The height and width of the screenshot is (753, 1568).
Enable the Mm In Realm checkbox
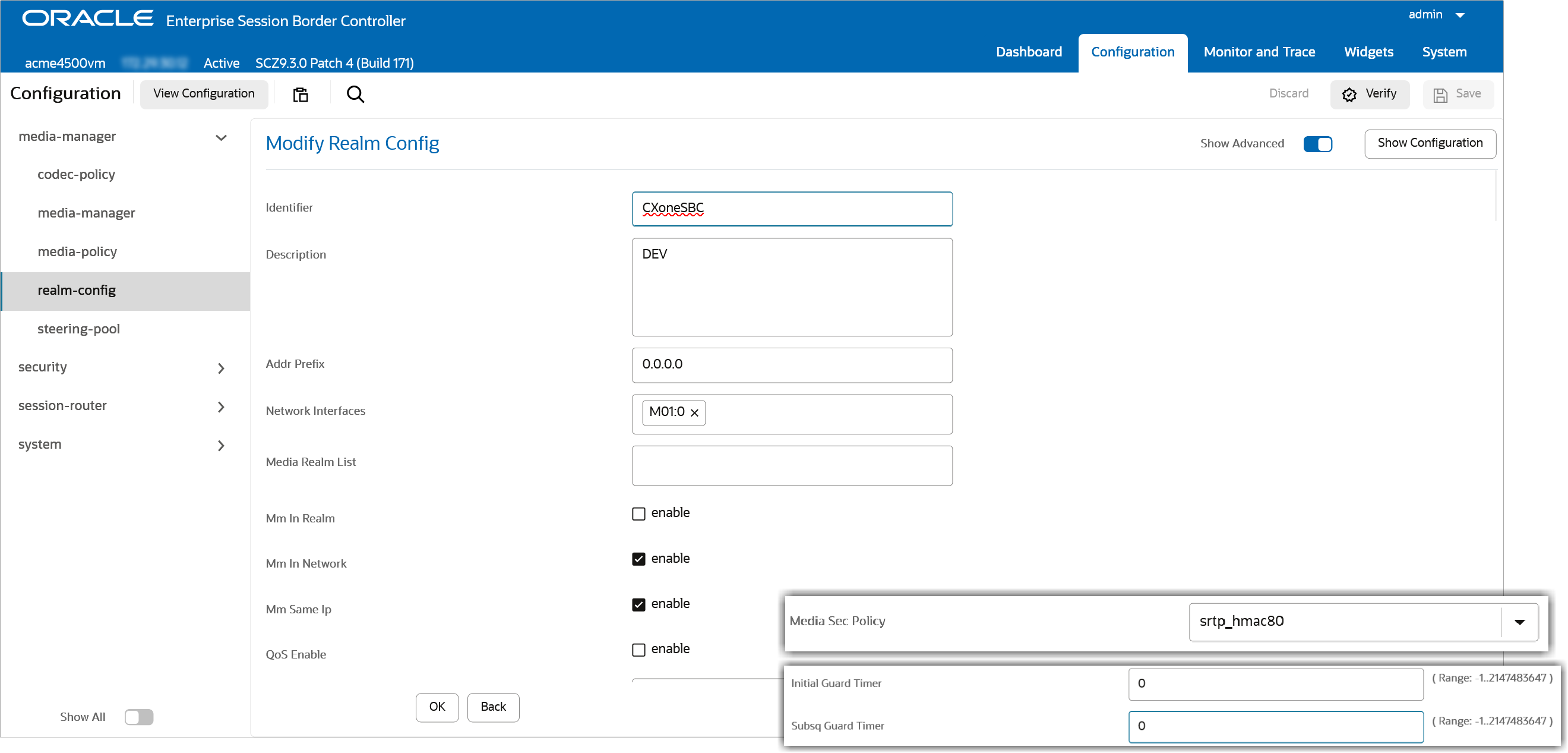[638, 513]
